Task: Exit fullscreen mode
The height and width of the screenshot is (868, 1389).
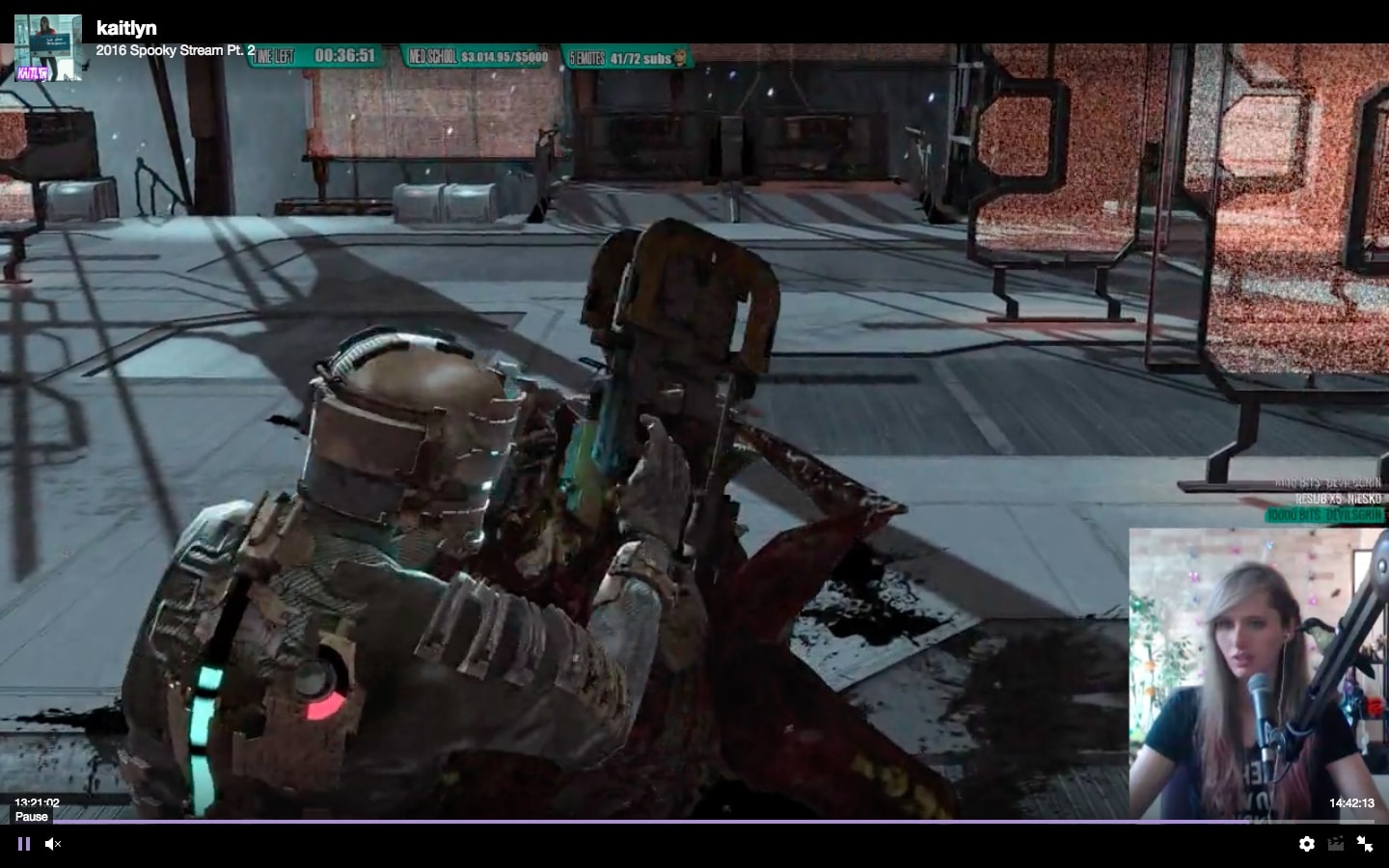Action: pyautogui.click(x=1365, y=844)
